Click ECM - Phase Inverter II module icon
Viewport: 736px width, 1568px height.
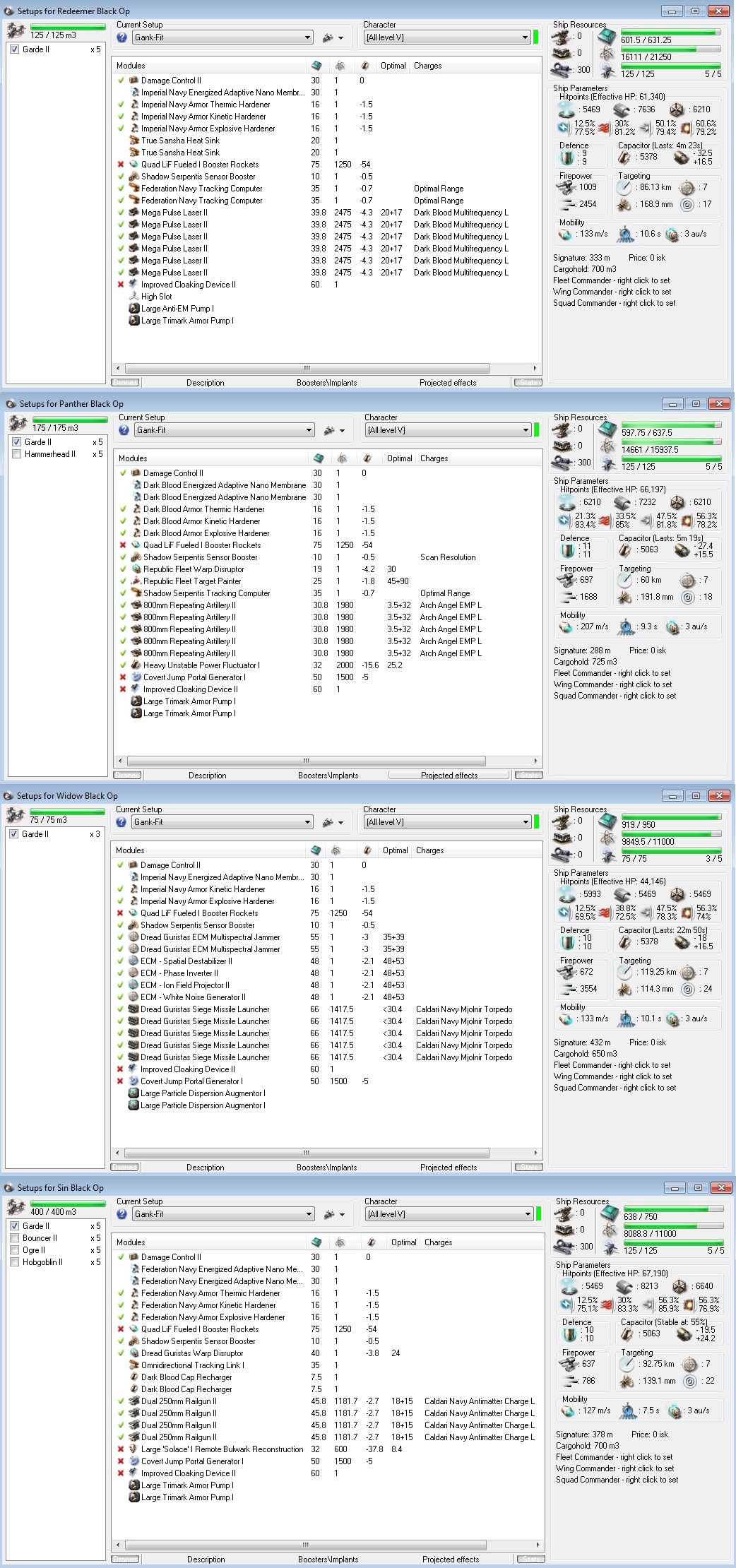(133, 973)
